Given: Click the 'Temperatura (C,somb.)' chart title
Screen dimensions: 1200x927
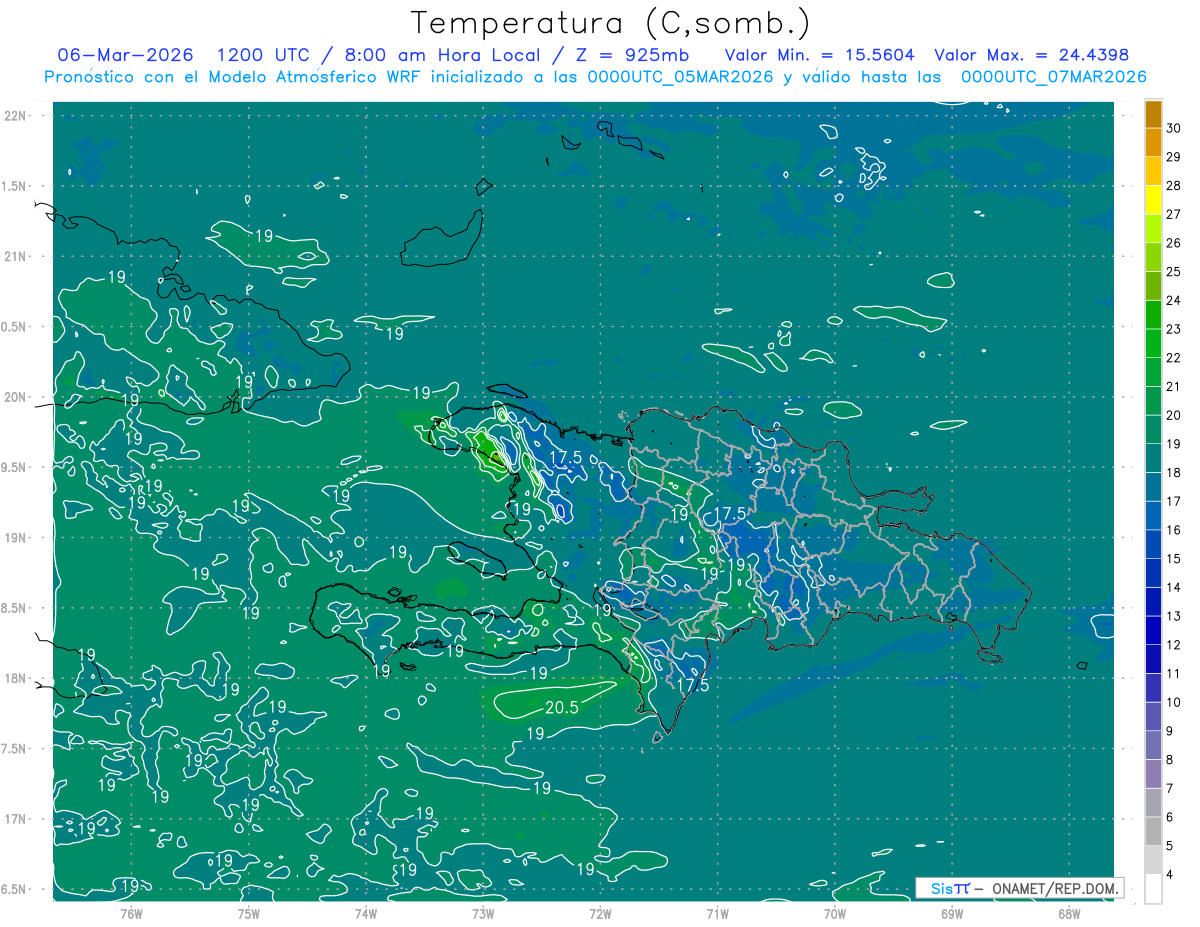Looking at the screenshot, I should pyautogui.click(x=611, y=23).
